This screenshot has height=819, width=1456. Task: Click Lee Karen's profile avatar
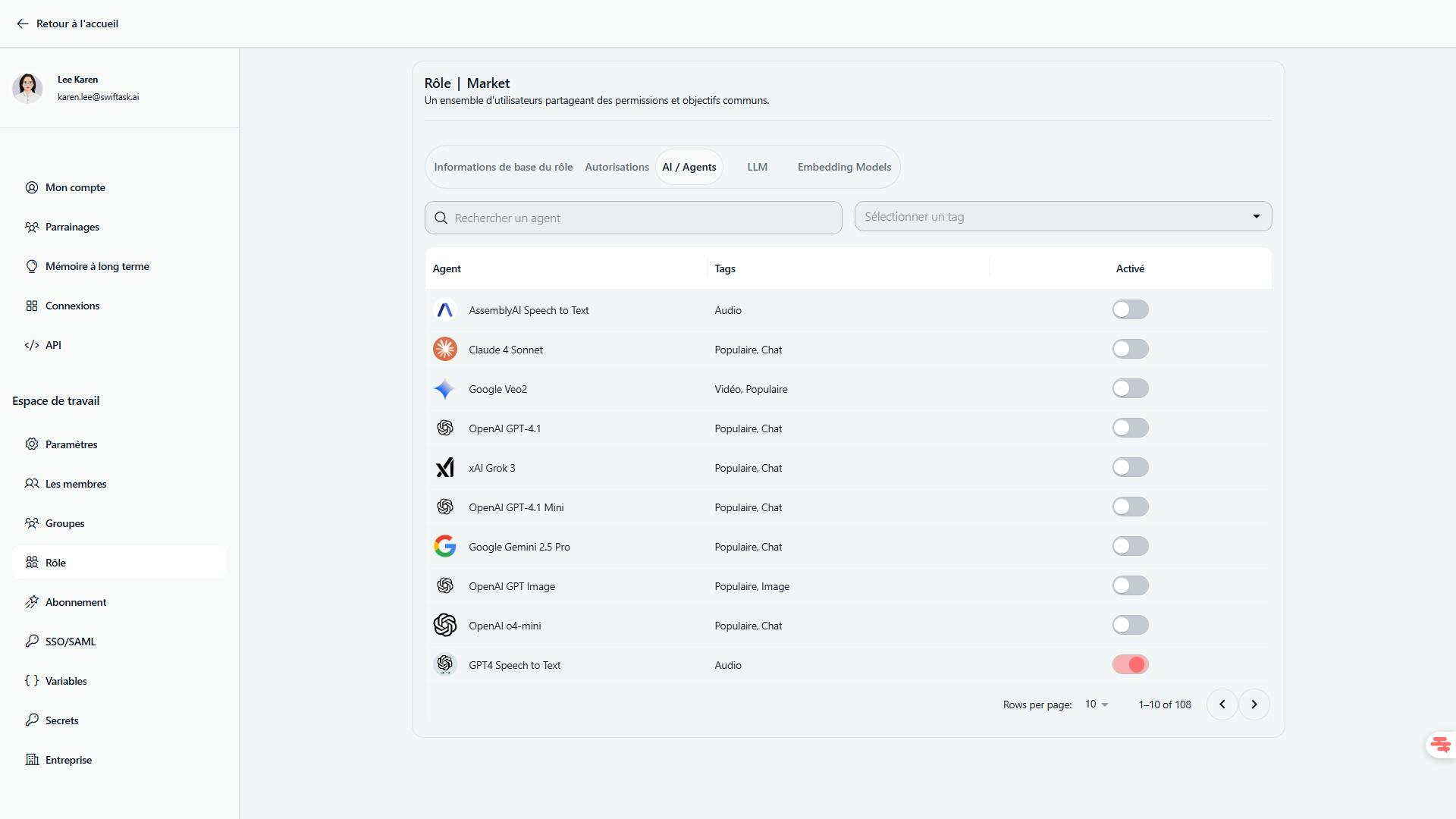tap(28, 88)
